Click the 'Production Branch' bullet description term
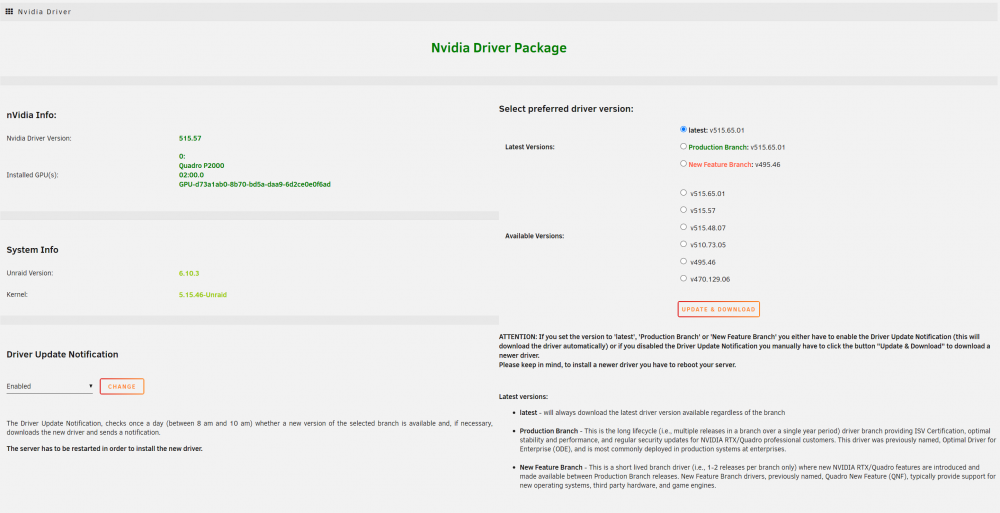1000x513 pixels. click(x=548, y=431)
